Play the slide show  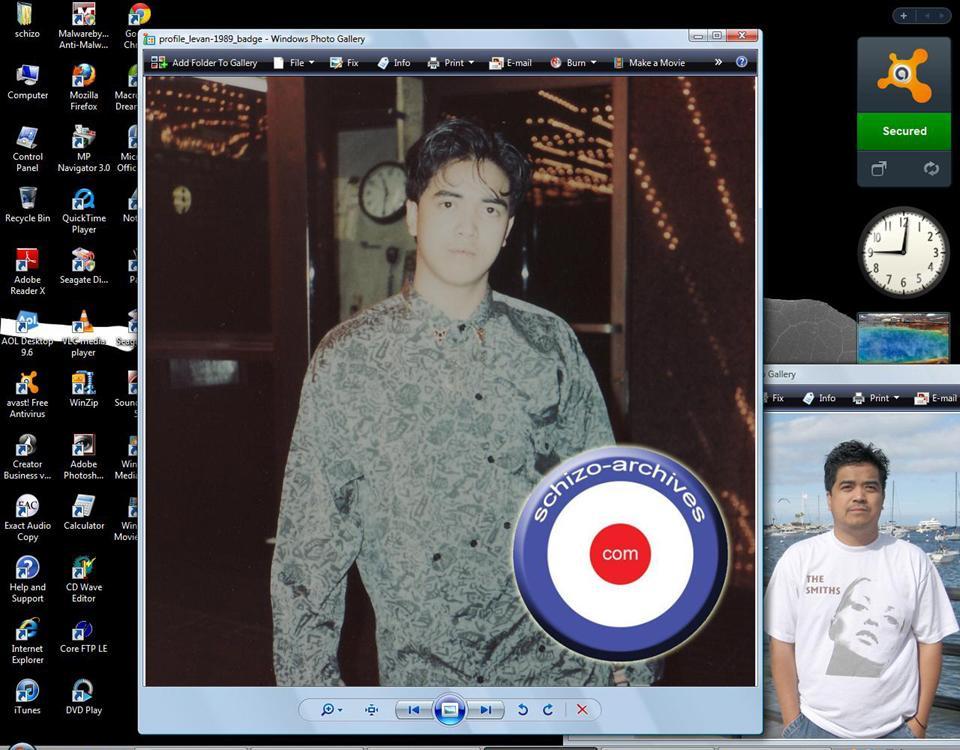(x=449, y=710)
